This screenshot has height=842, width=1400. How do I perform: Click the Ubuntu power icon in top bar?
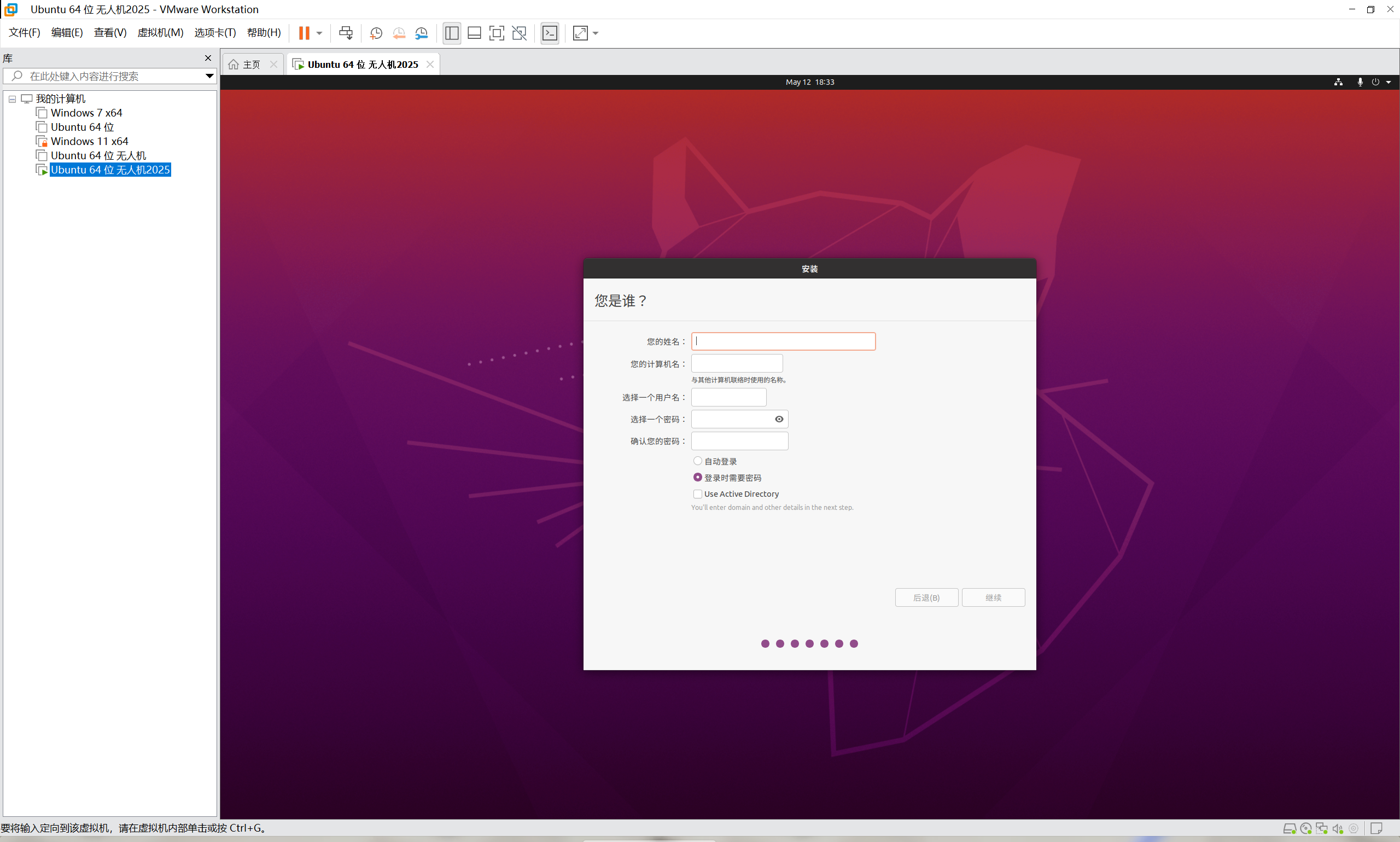click(x=1375, y=82)
